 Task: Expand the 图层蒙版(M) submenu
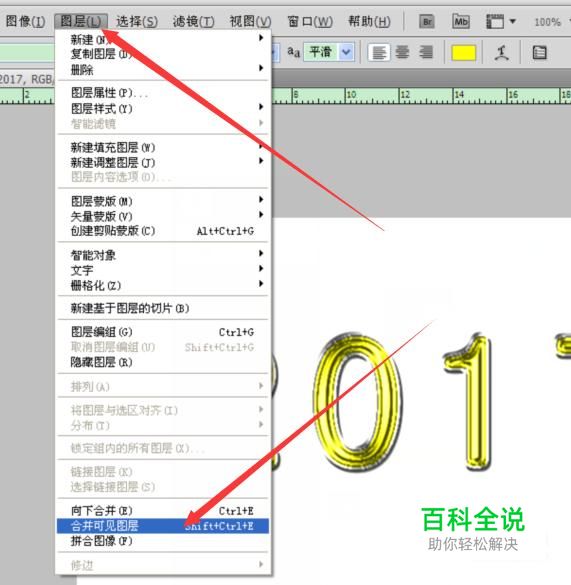(x=163, y=201)
